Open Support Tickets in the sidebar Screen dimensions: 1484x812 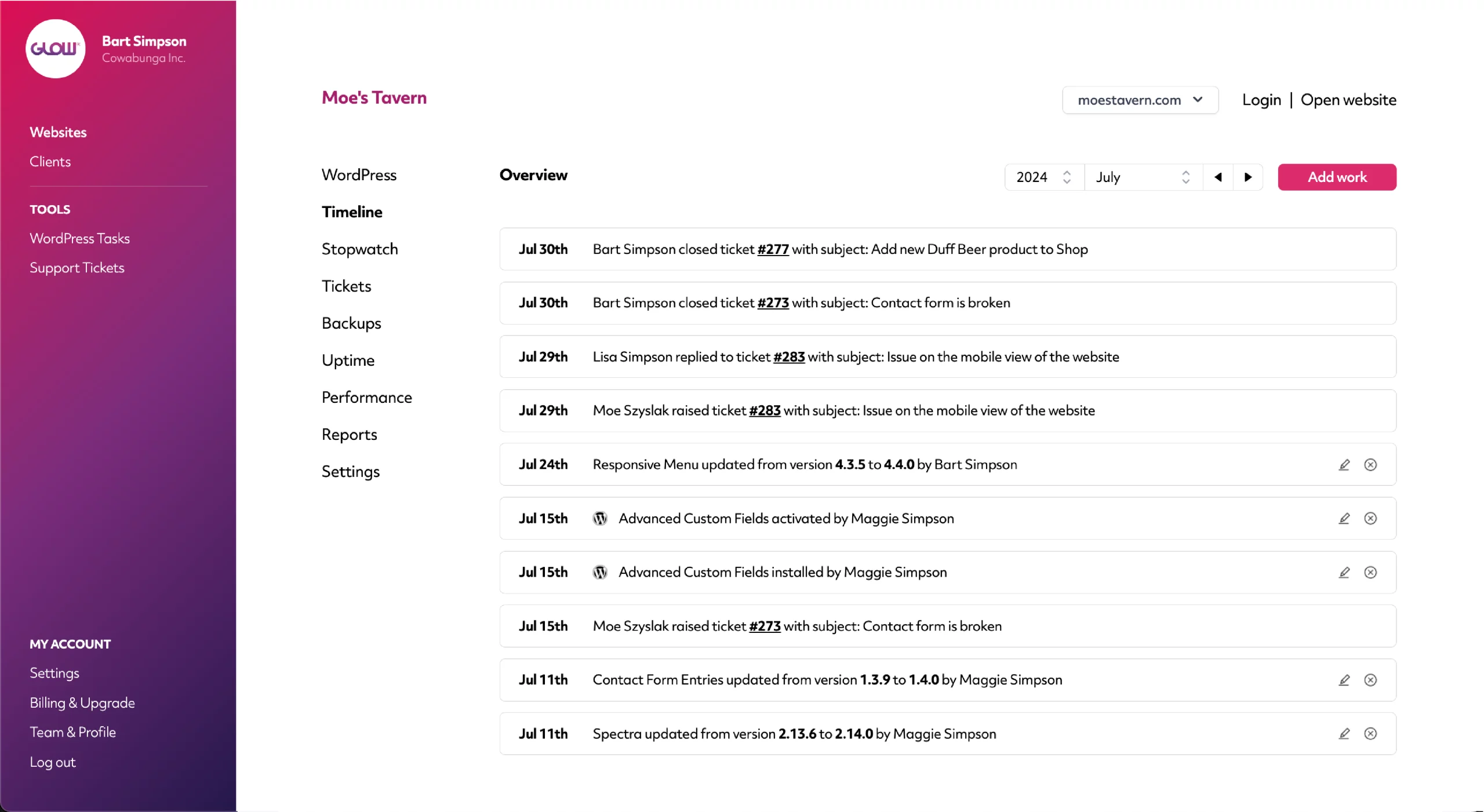click(77, 267)
